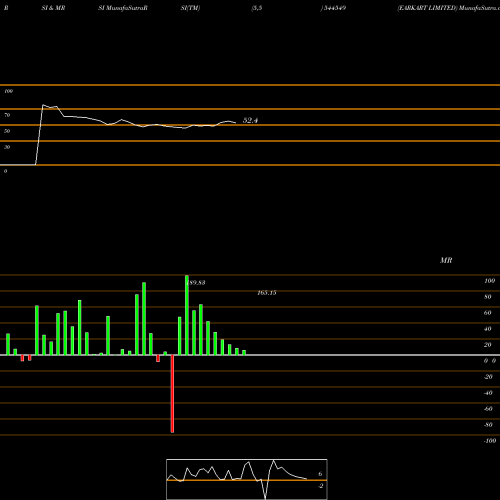The height and width of the screenshot is (500, 500).
Task: Click the MR axis label -100
Action: coord(490,441)
